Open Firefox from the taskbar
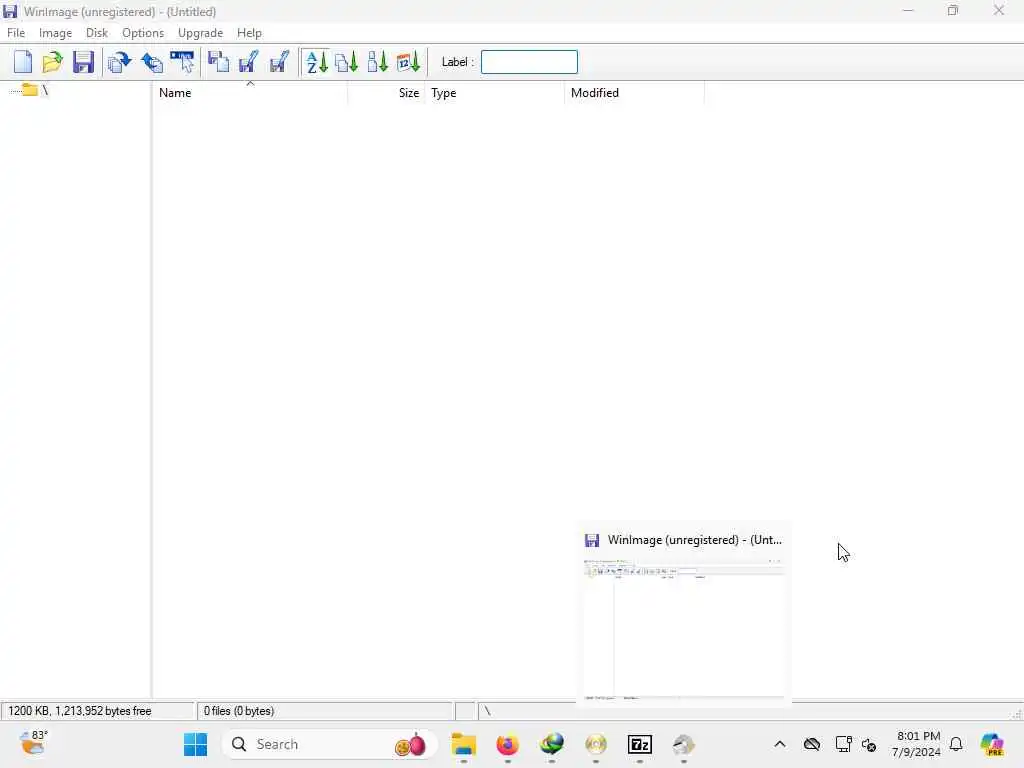This screenshot has height=768, width=1024. pyautogui.click(x=507, y=744)
